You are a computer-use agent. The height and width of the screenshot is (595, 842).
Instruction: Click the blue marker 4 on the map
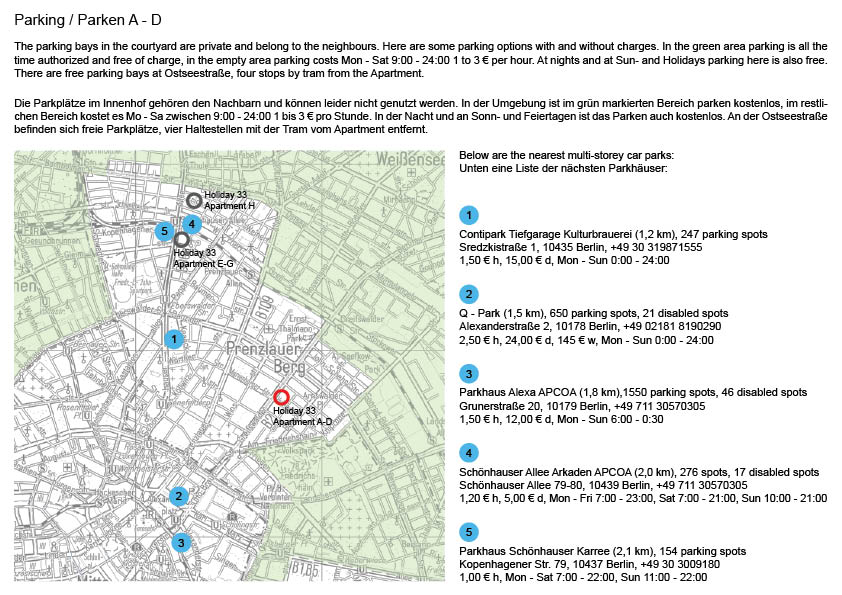tap(192, 224)
